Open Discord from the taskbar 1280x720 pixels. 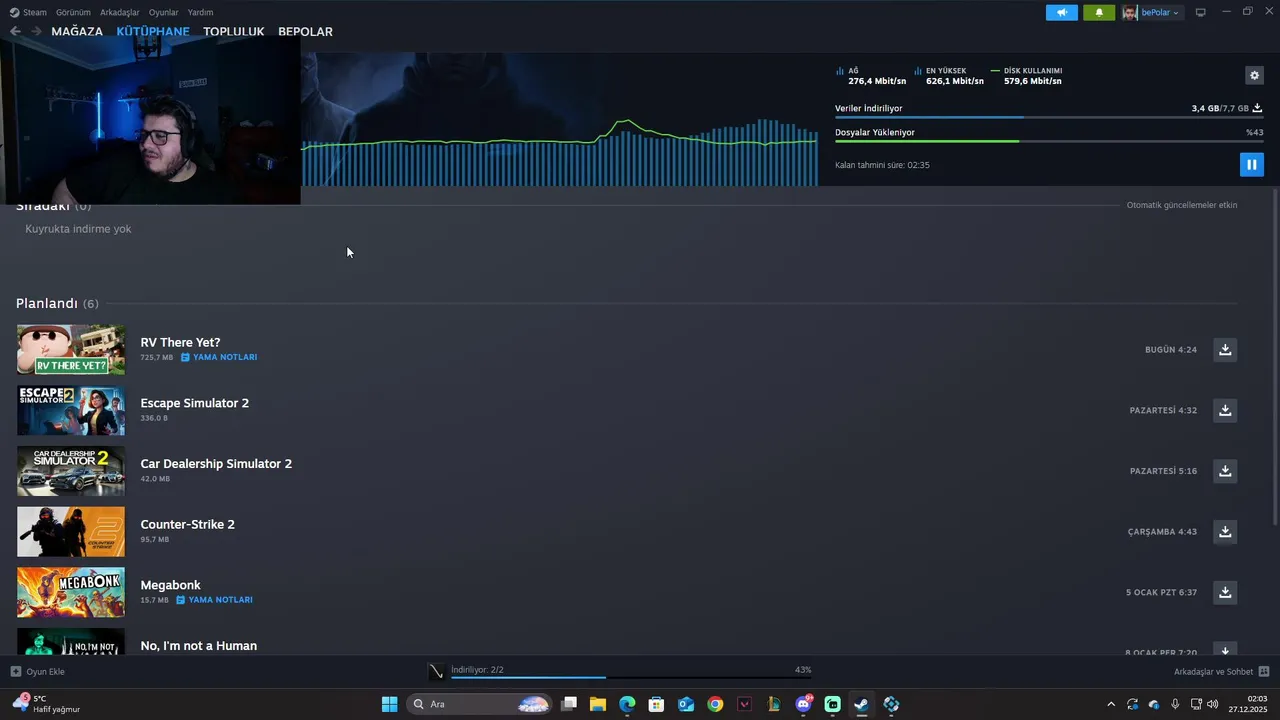click(x=803, y=704)
